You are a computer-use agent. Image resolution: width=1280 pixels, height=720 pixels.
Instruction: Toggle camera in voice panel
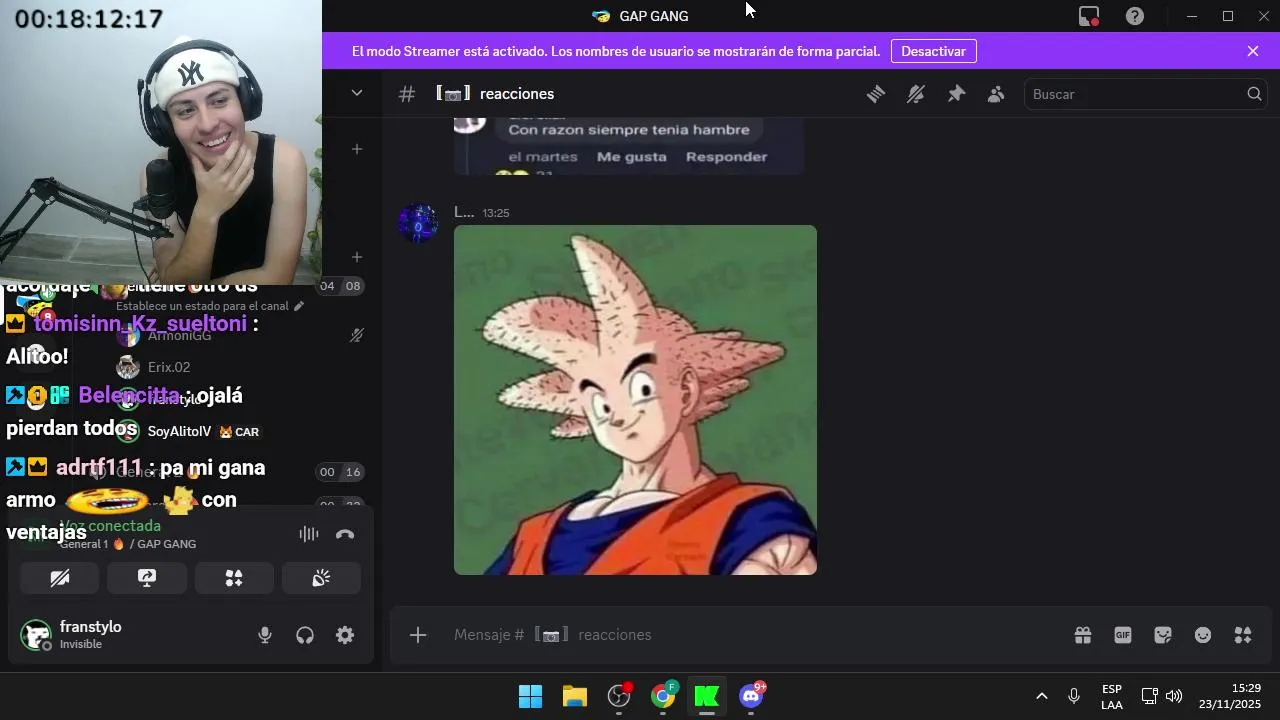click(x=60, y=578)
